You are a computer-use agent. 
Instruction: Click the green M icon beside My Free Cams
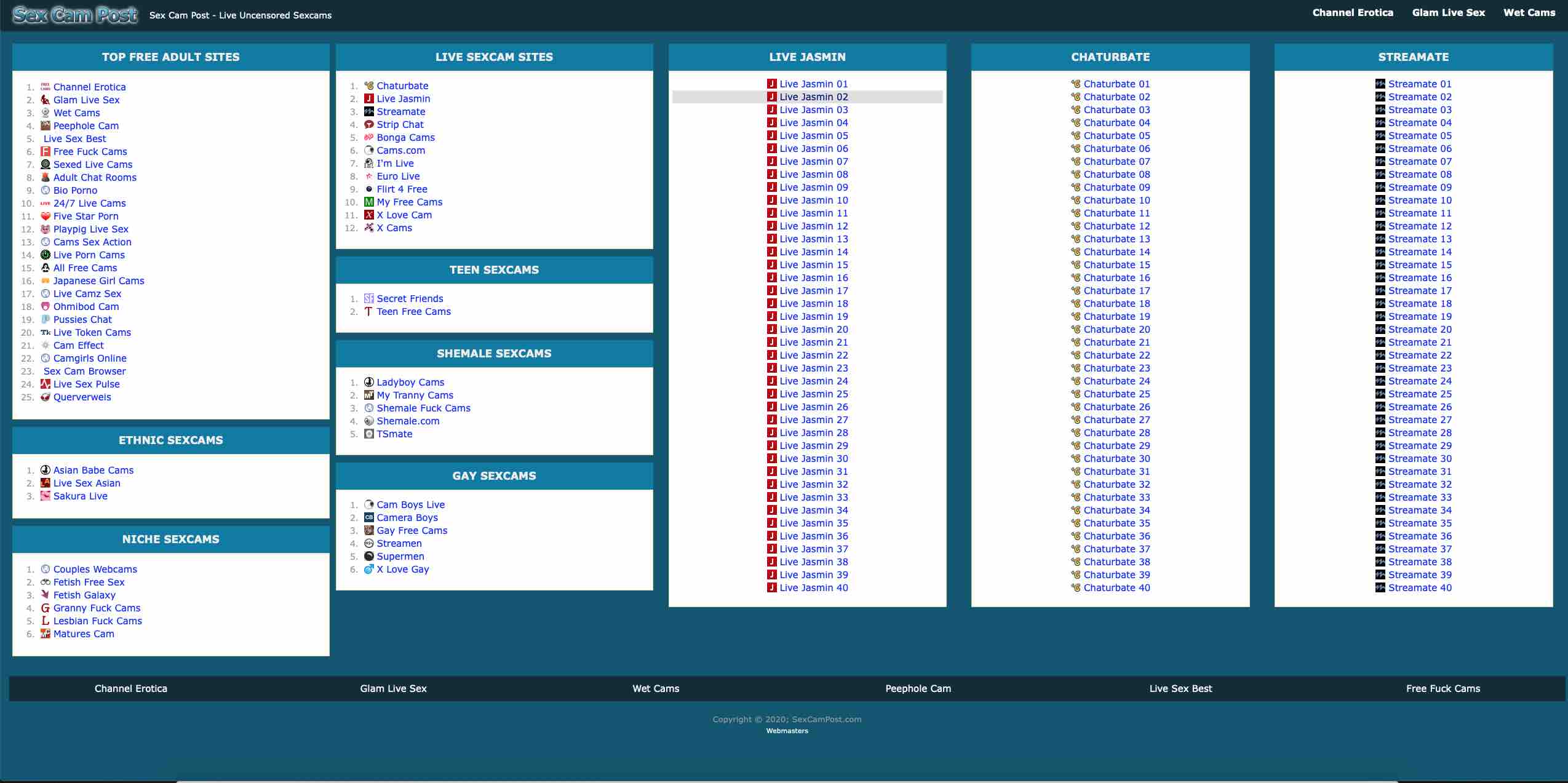[369, 202]
